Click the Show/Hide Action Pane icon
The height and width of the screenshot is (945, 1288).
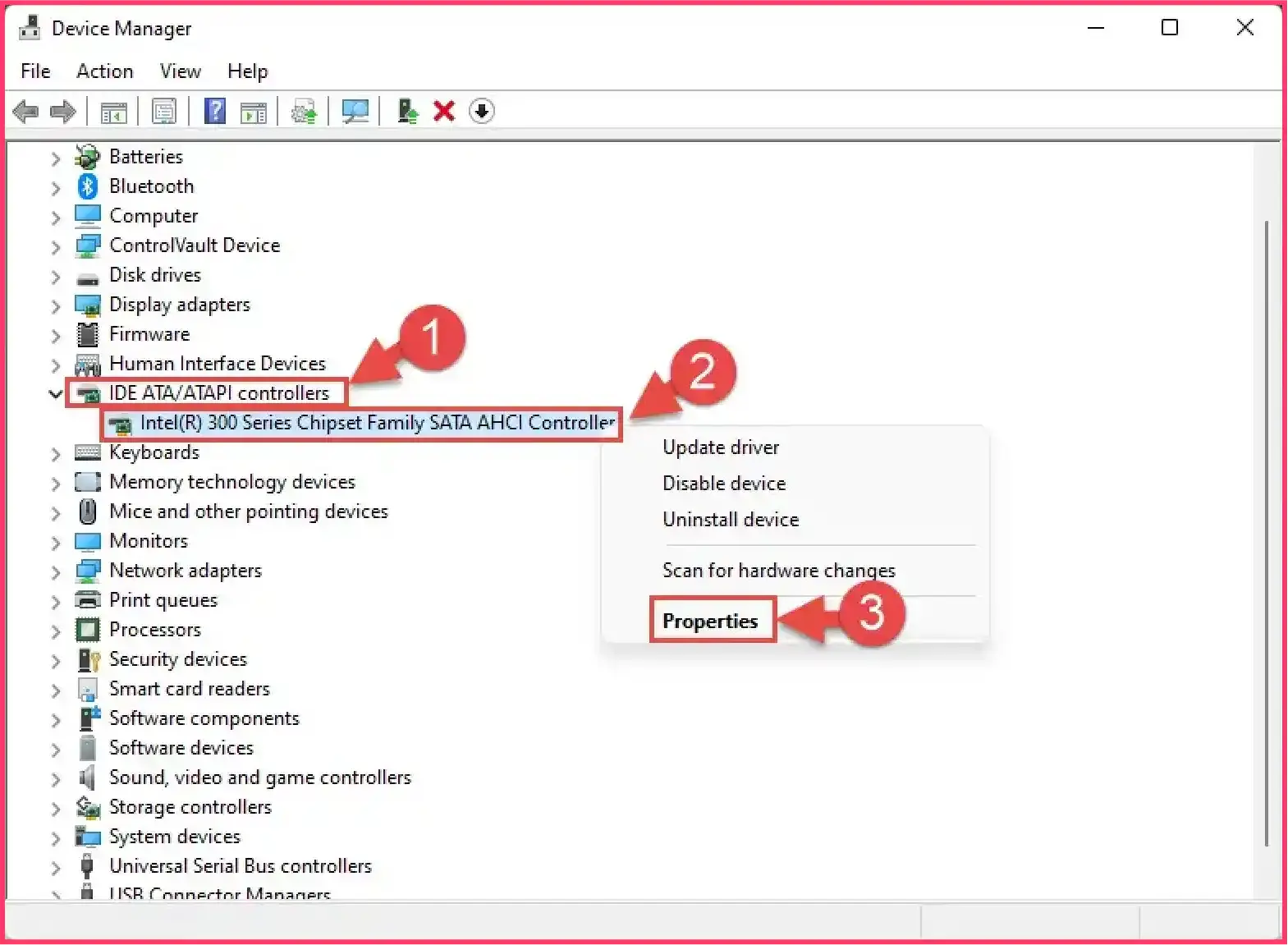click(254, 112)
